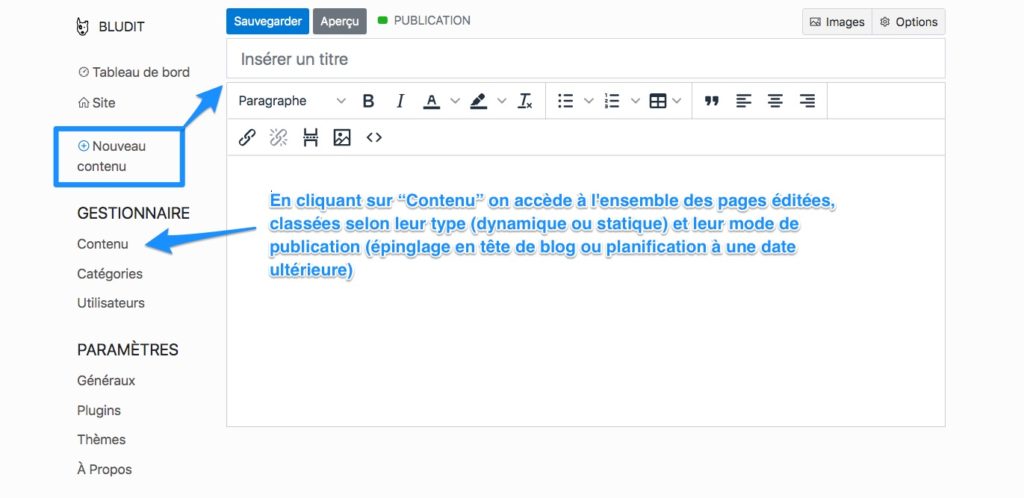Open source code view
The image size is (1024, 498).
[x=374, y=138]
